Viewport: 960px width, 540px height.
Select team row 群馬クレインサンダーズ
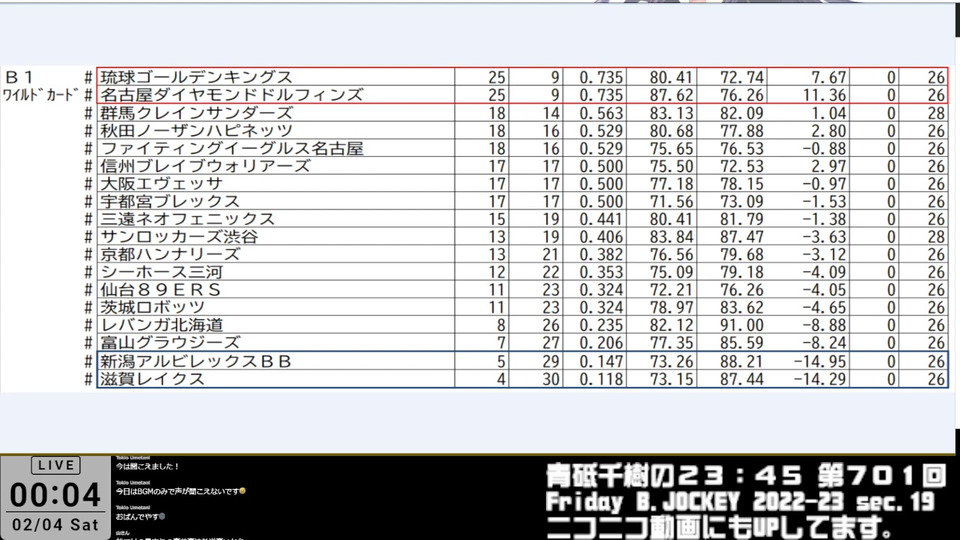(522, 113)
